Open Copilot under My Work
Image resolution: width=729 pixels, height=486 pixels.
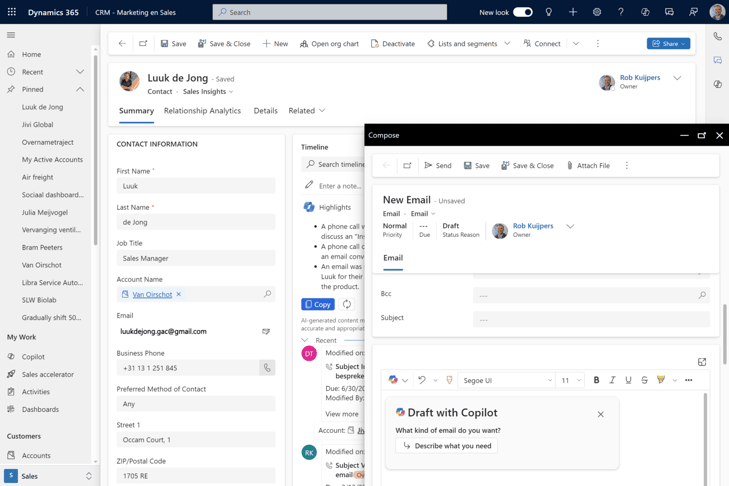[x=33, y=357]
